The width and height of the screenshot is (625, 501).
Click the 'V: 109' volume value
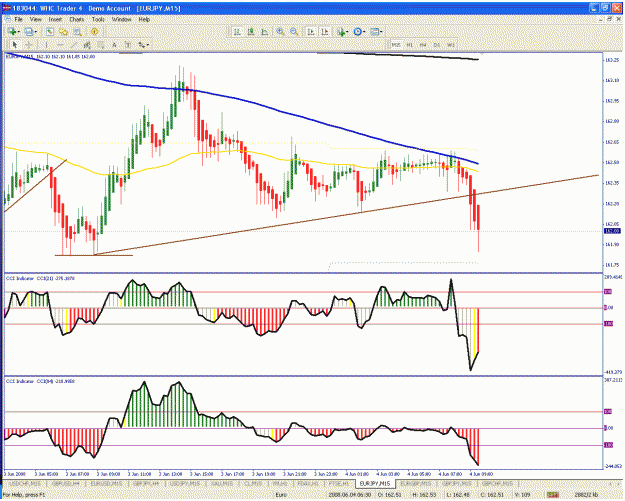(523, 495)
